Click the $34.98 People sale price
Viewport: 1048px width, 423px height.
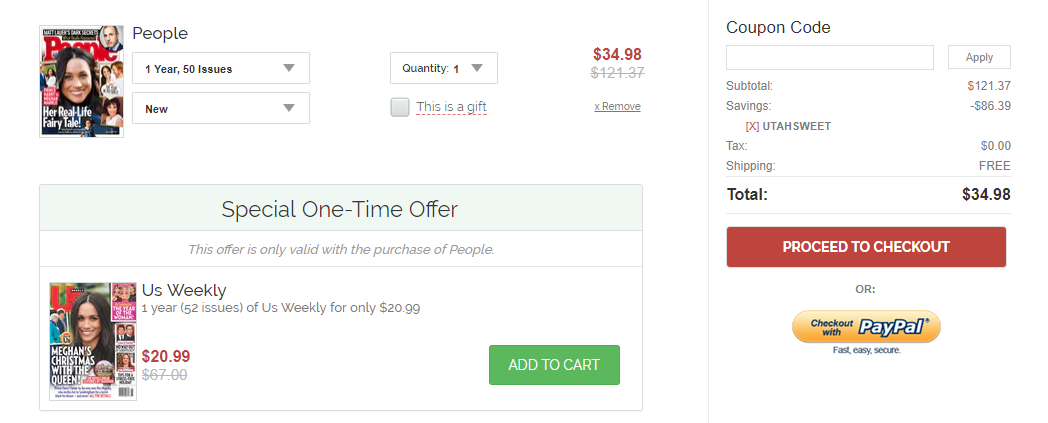(617, 54)
